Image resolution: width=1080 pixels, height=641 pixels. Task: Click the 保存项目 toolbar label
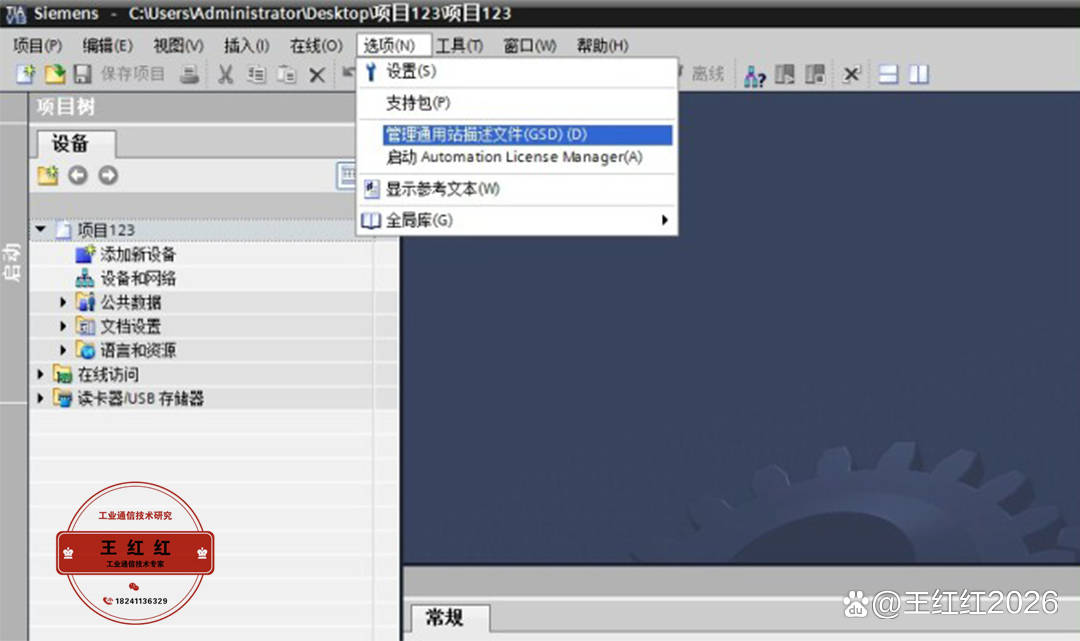point(133,74)
